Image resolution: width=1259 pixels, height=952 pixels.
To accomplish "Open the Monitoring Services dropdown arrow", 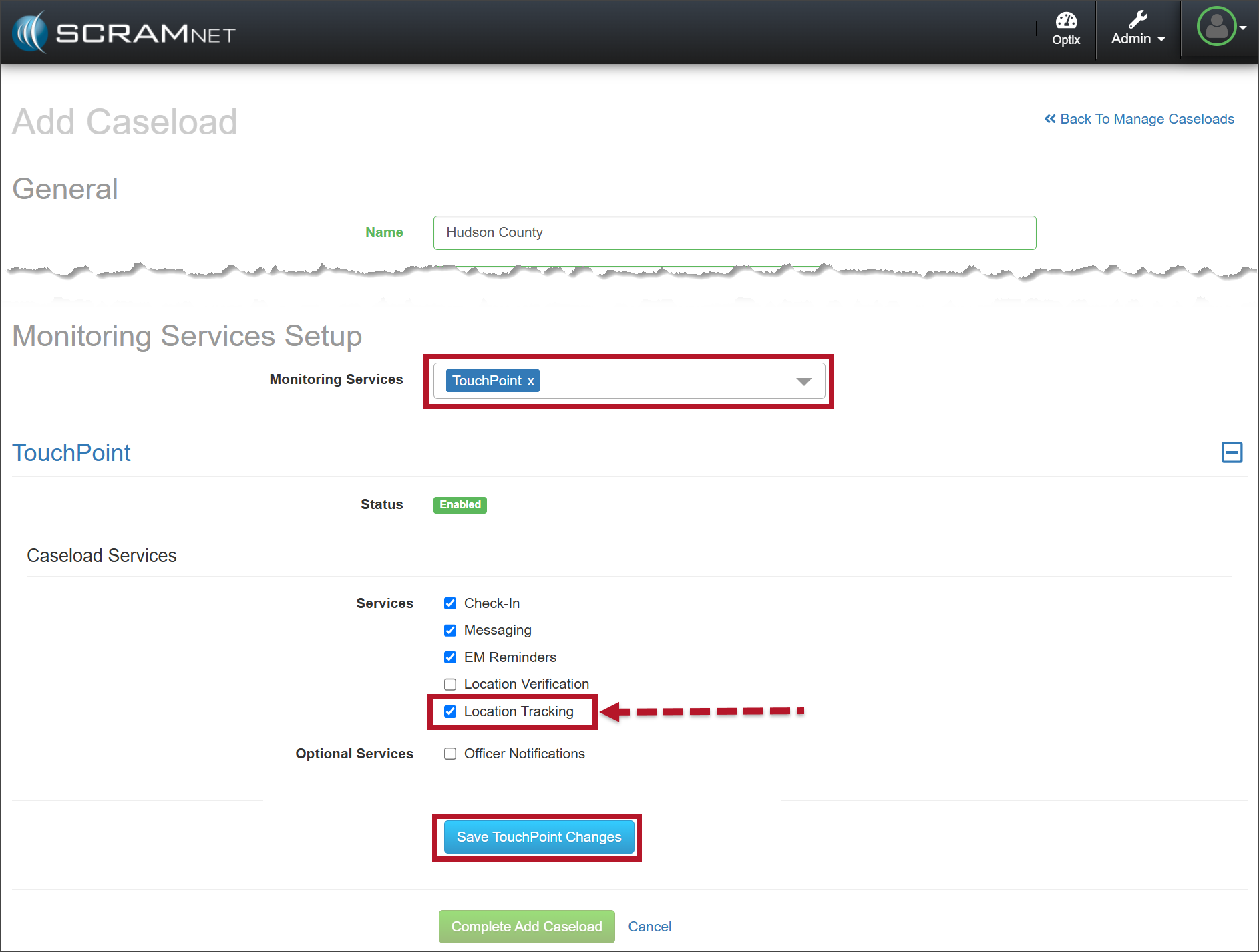I will coord(803,381).
